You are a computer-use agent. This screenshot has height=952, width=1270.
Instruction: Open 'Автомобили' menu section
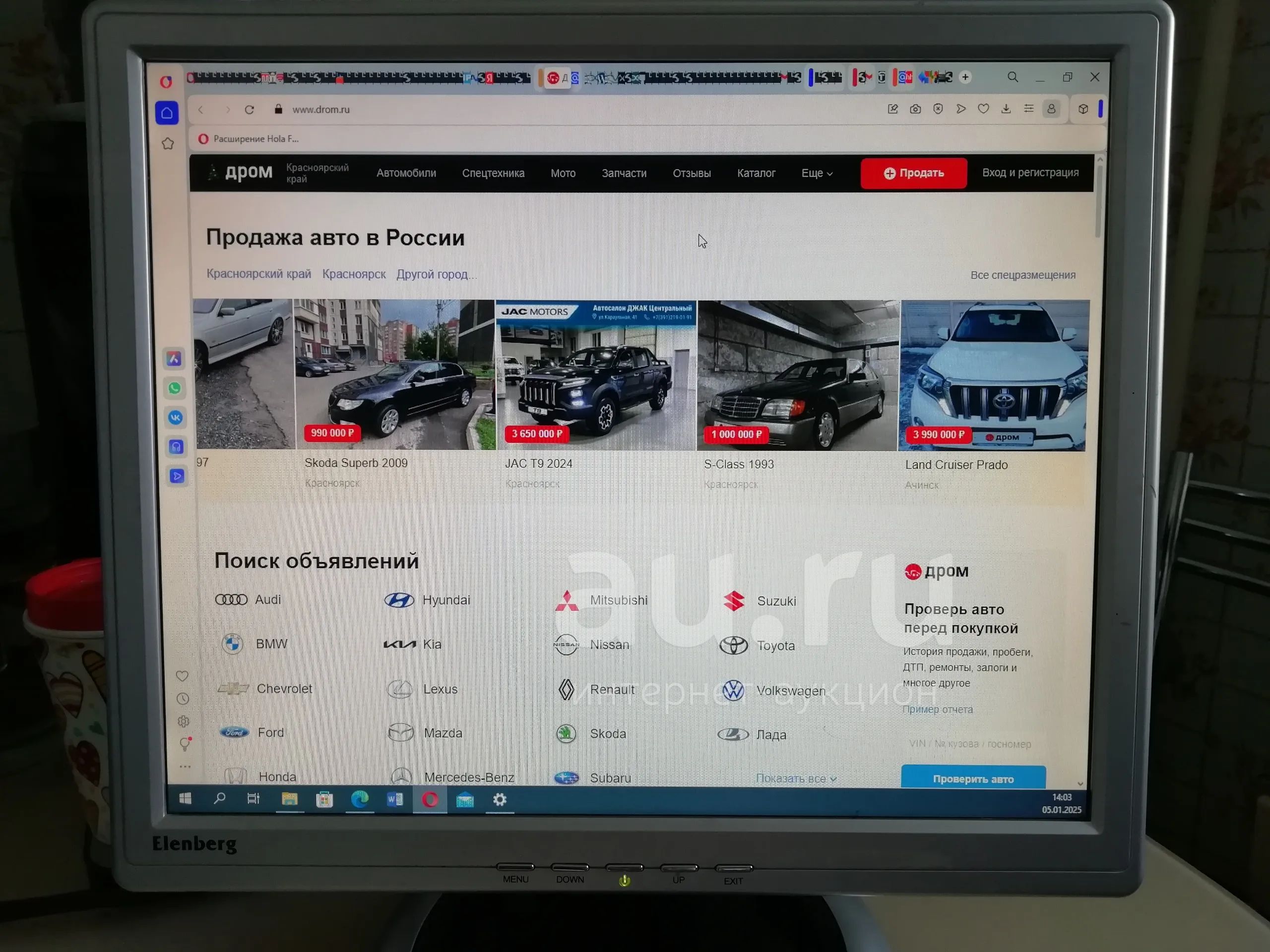406,173
